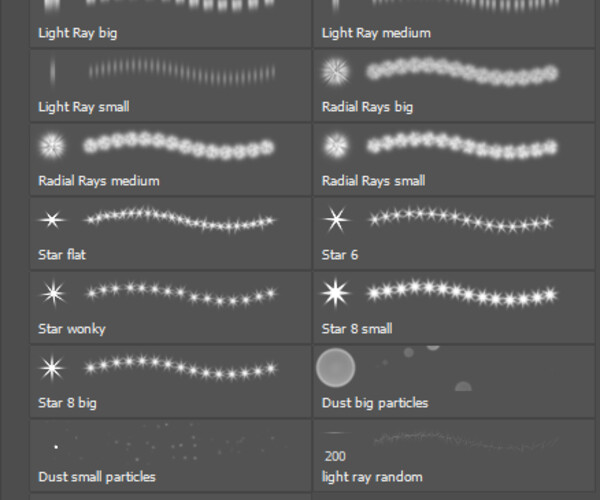Click the Star 6 brush tip icon
The image size is (600, 500).
336,220
